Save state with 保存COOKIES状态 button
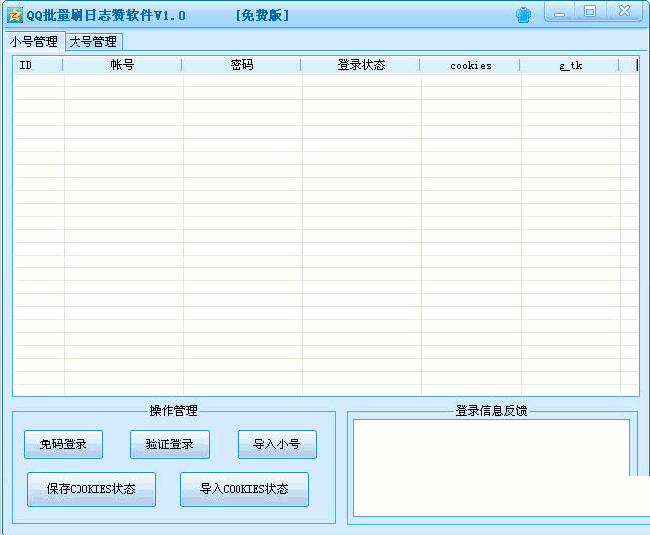 [91, 489]
